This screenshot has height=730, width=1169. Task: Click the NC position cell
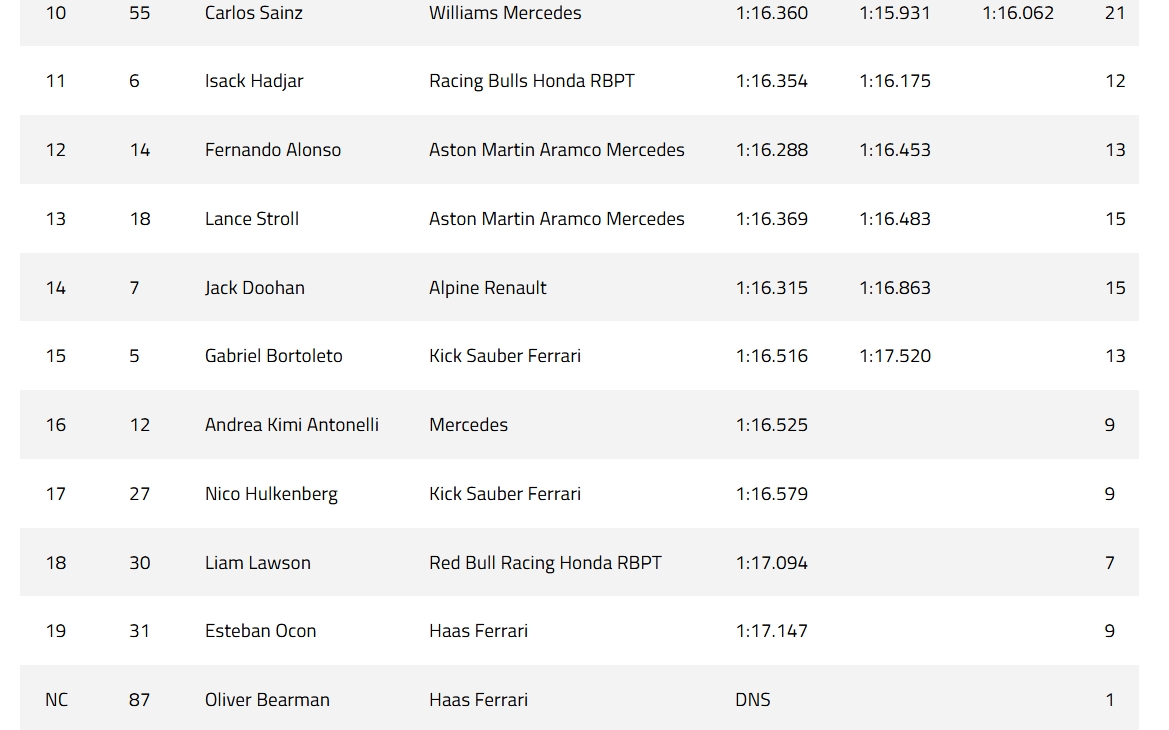coord(57,700)
